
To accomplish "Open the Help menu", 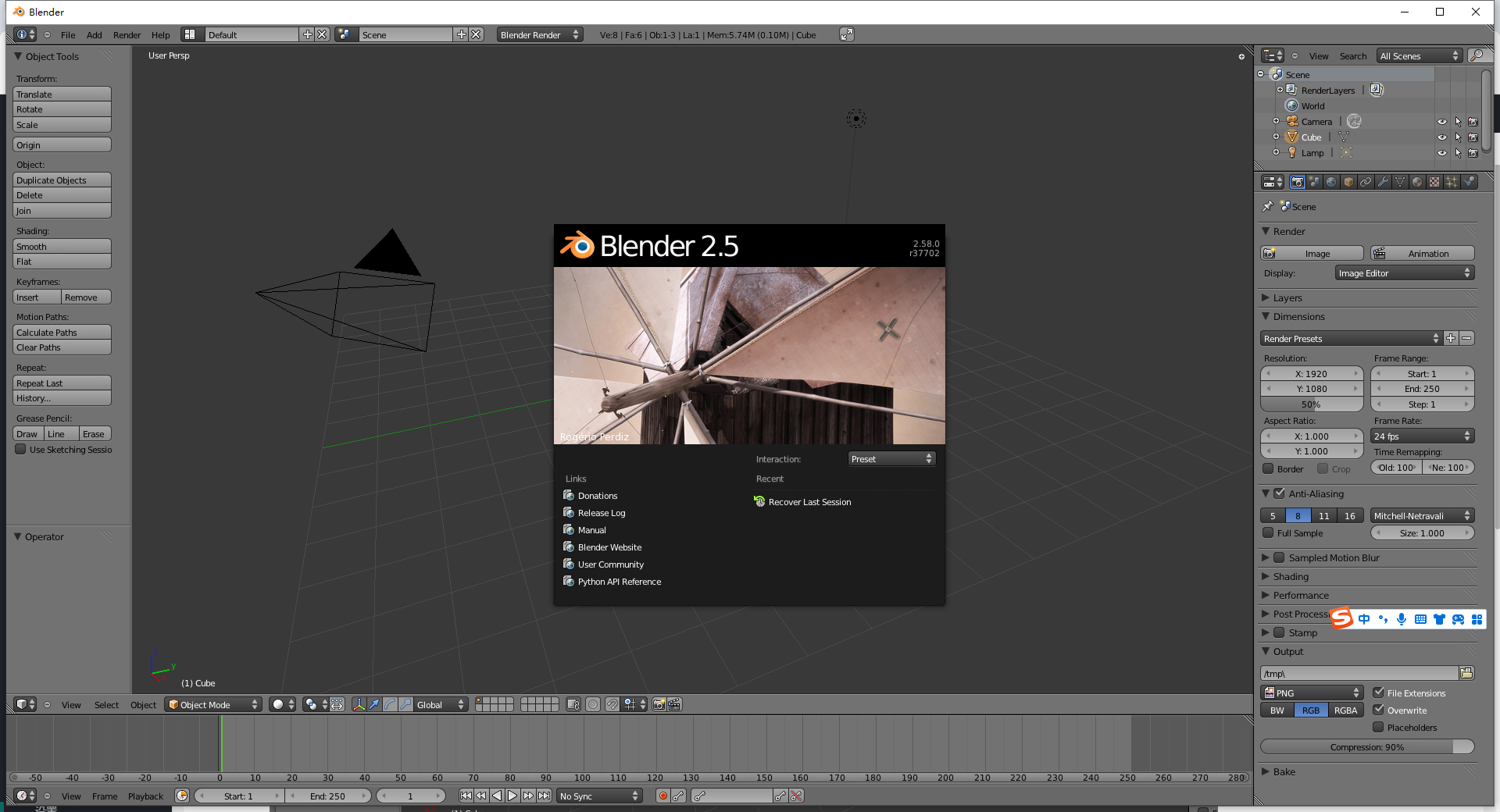I will click(160, 34).
